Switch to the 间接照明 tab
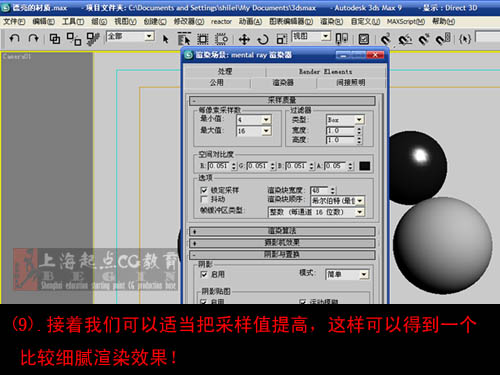This screenshot has width=500, height=375. coord(351,83)
